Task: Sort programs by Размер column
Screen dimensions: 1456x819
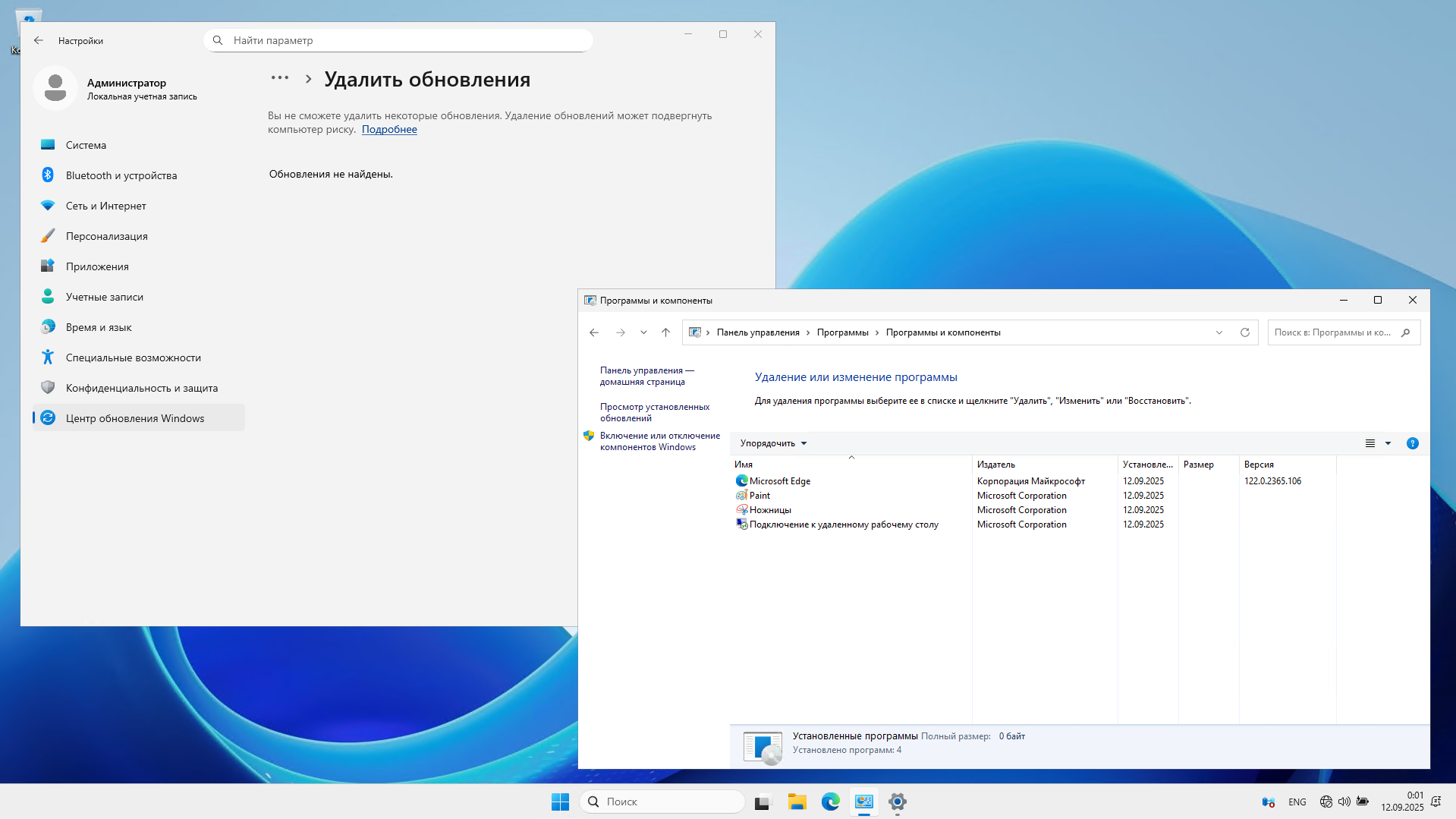Action: (x=1209, y=465)
